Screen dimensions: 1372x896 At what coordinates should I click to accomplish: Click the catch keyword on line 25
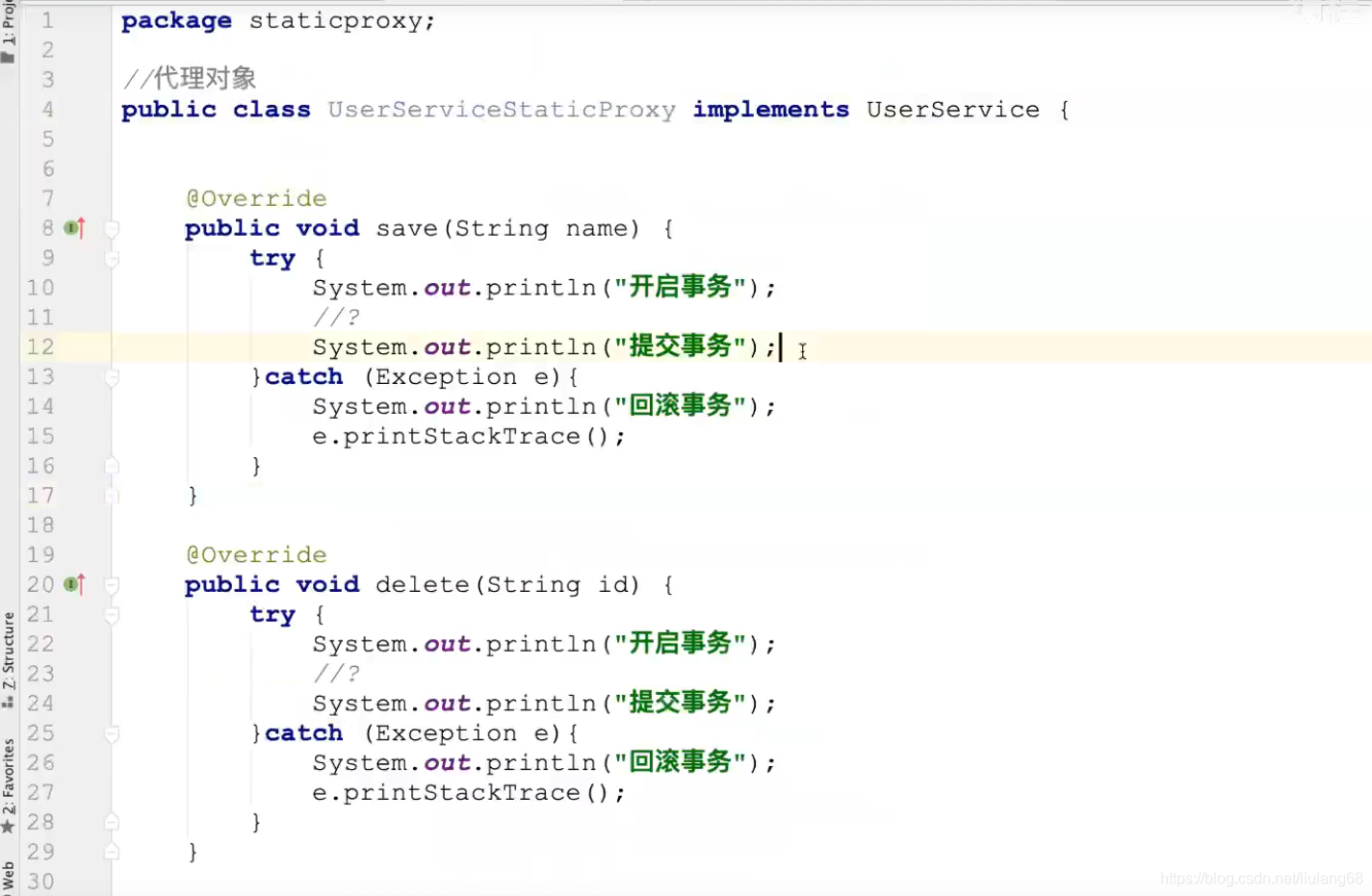tap(303, 733)
